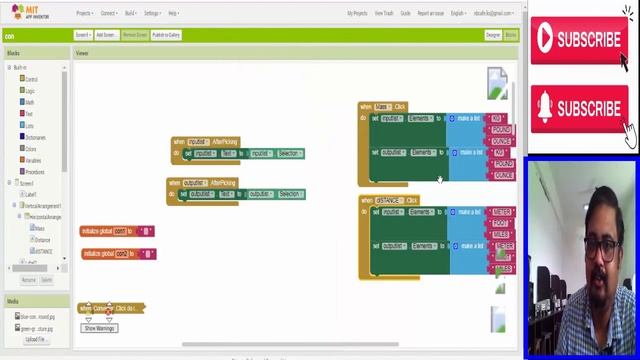Open the Guide link
640x360 pixels.
pyautogui.click(x=405, y=13)
